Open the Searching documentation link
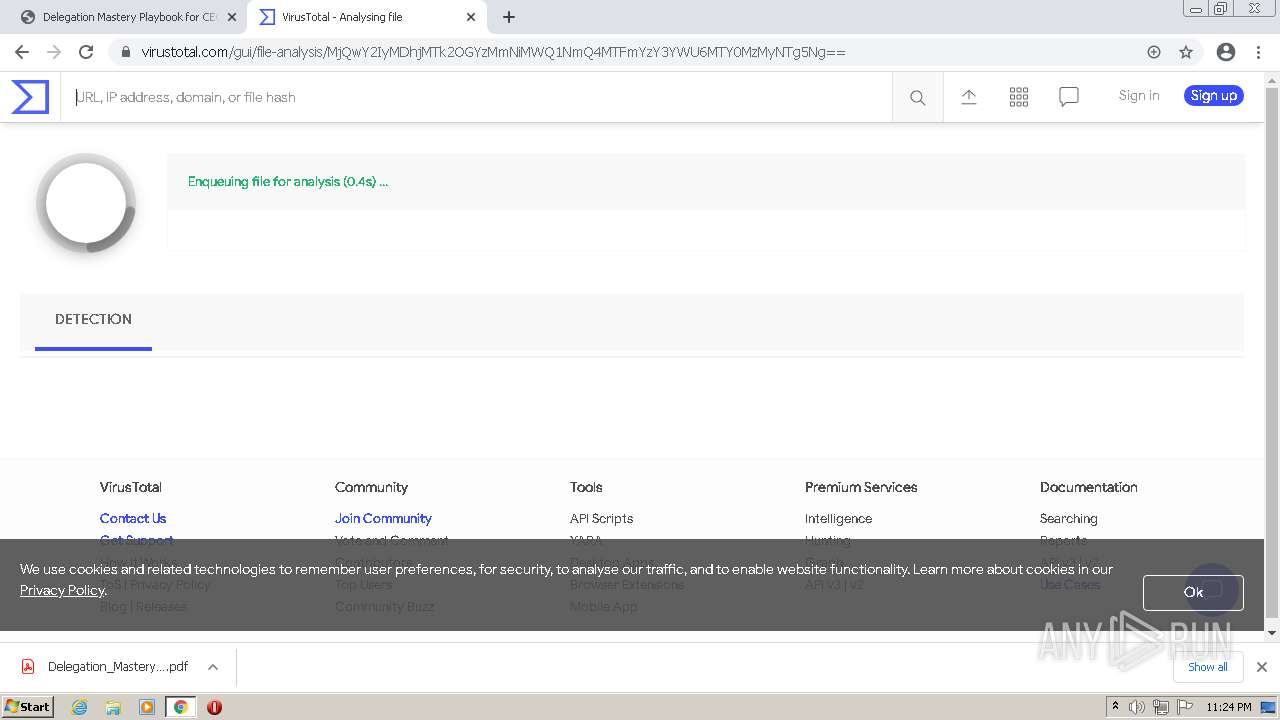The height and width of the screenshot is (720, 1280). click(1068, 518)
